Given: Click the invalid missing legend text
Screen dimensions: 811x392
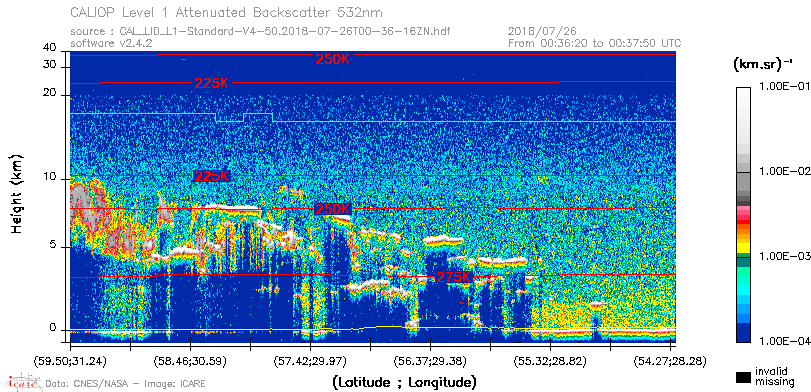Looking at the screenshot, I should point(775,377).
